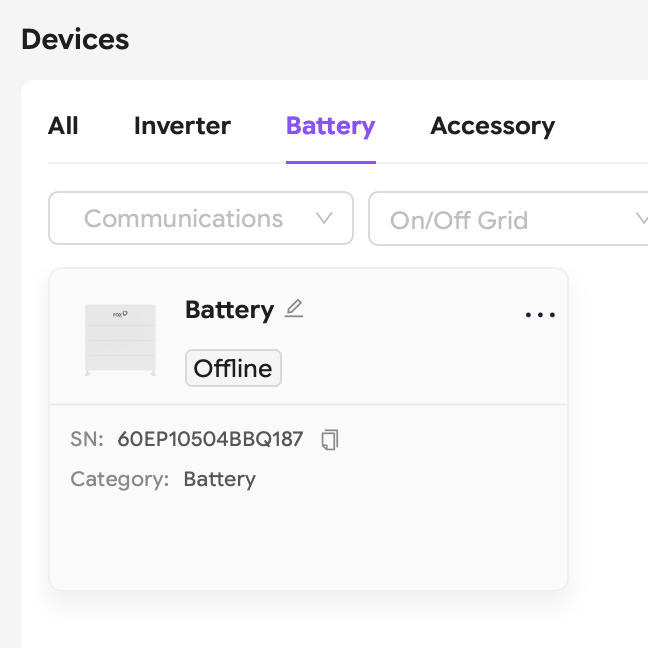
Task: Click the Battery device name title
Action: point(229,310)
